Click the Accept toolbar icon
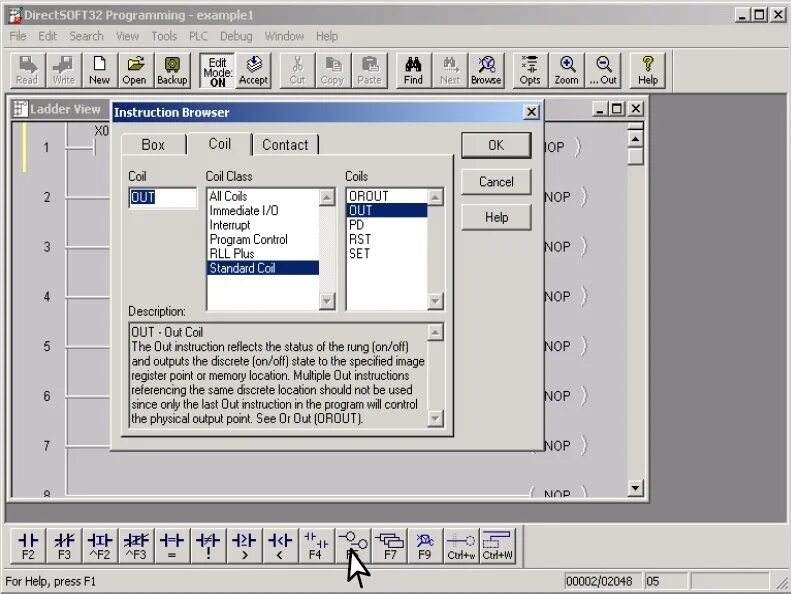 click(x=253, y=71)
